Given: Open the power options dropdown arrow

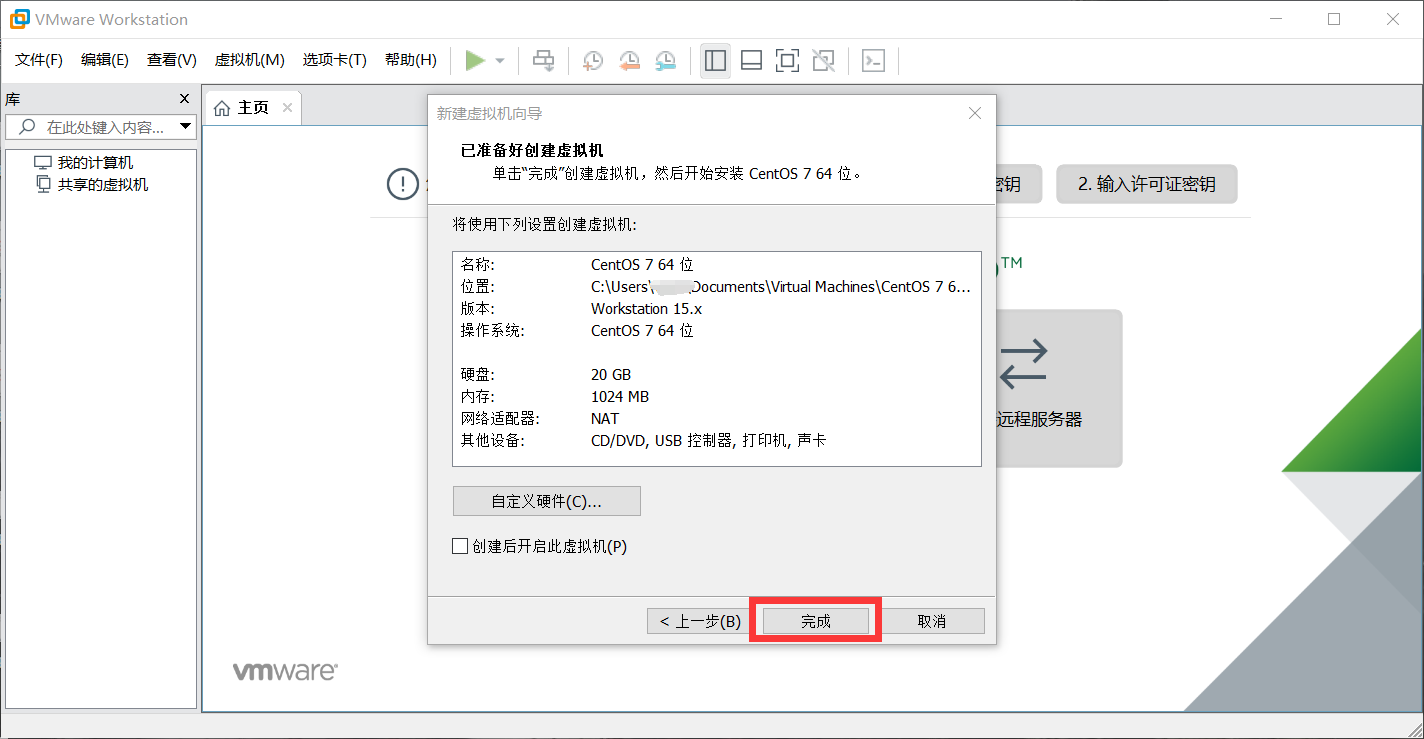Looking at the screenshot, I should pyautogui.click(x=500, y=61).
